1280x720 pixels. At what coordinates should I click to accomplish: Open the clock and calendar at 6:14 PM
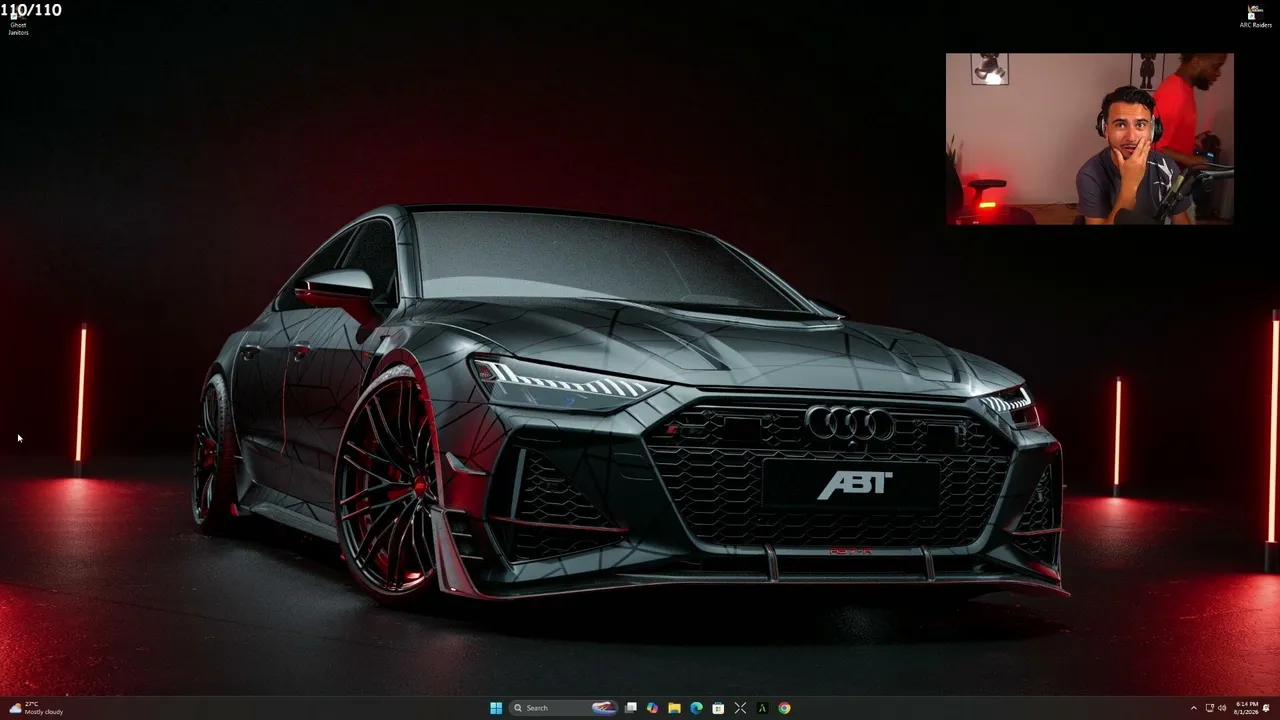tap(1246, 708)
